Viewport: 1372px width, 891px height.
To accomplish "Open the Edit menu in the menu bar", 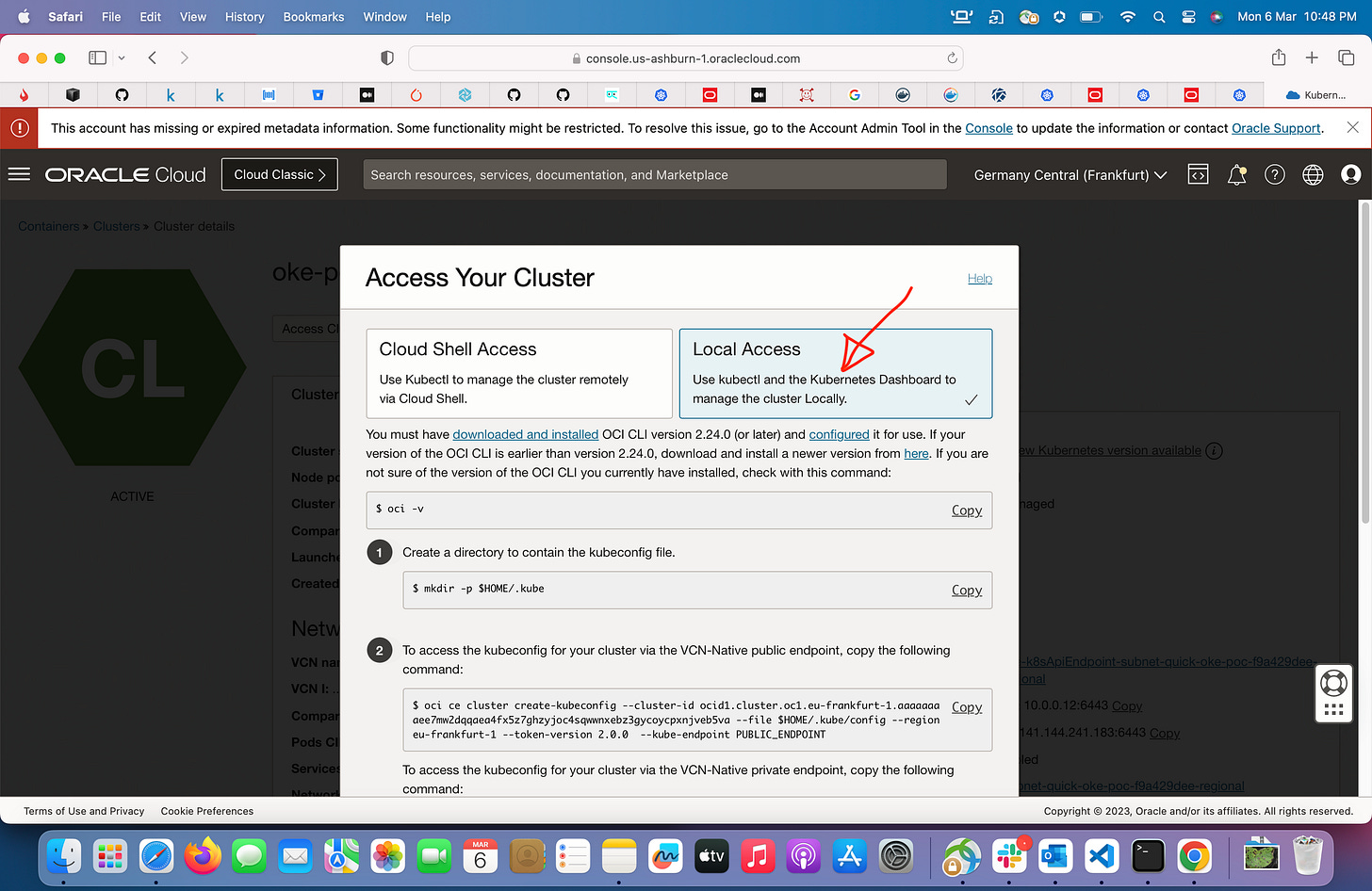I will tap(150, 17).
